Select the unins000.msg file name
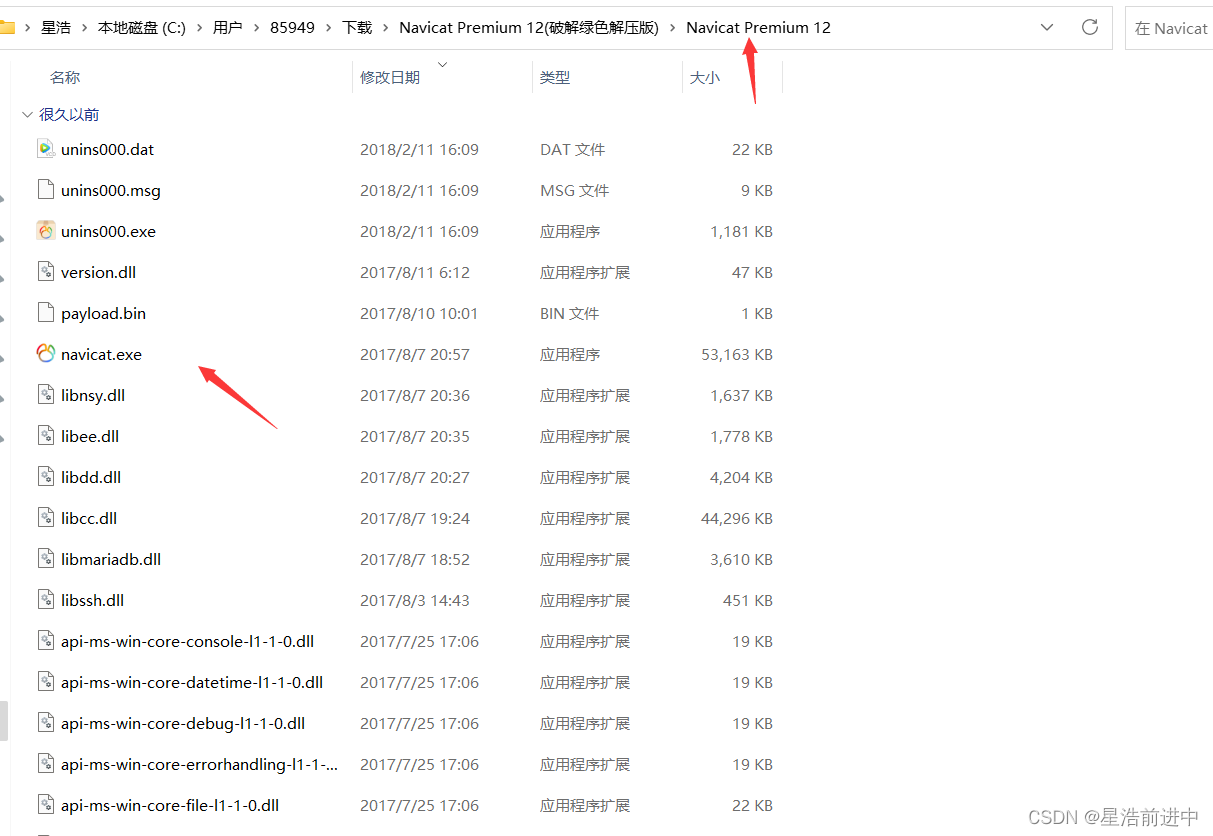 [110, 190]
